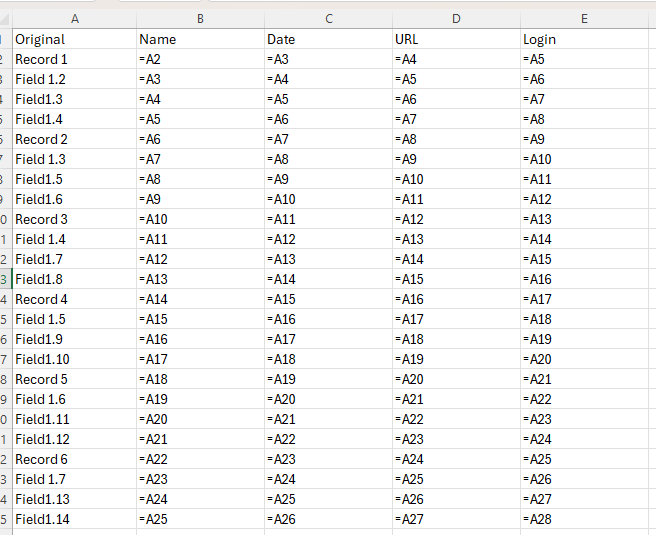Click the column C header
Image resolution: width=656 pixels, height=535 pixels.
327,18
